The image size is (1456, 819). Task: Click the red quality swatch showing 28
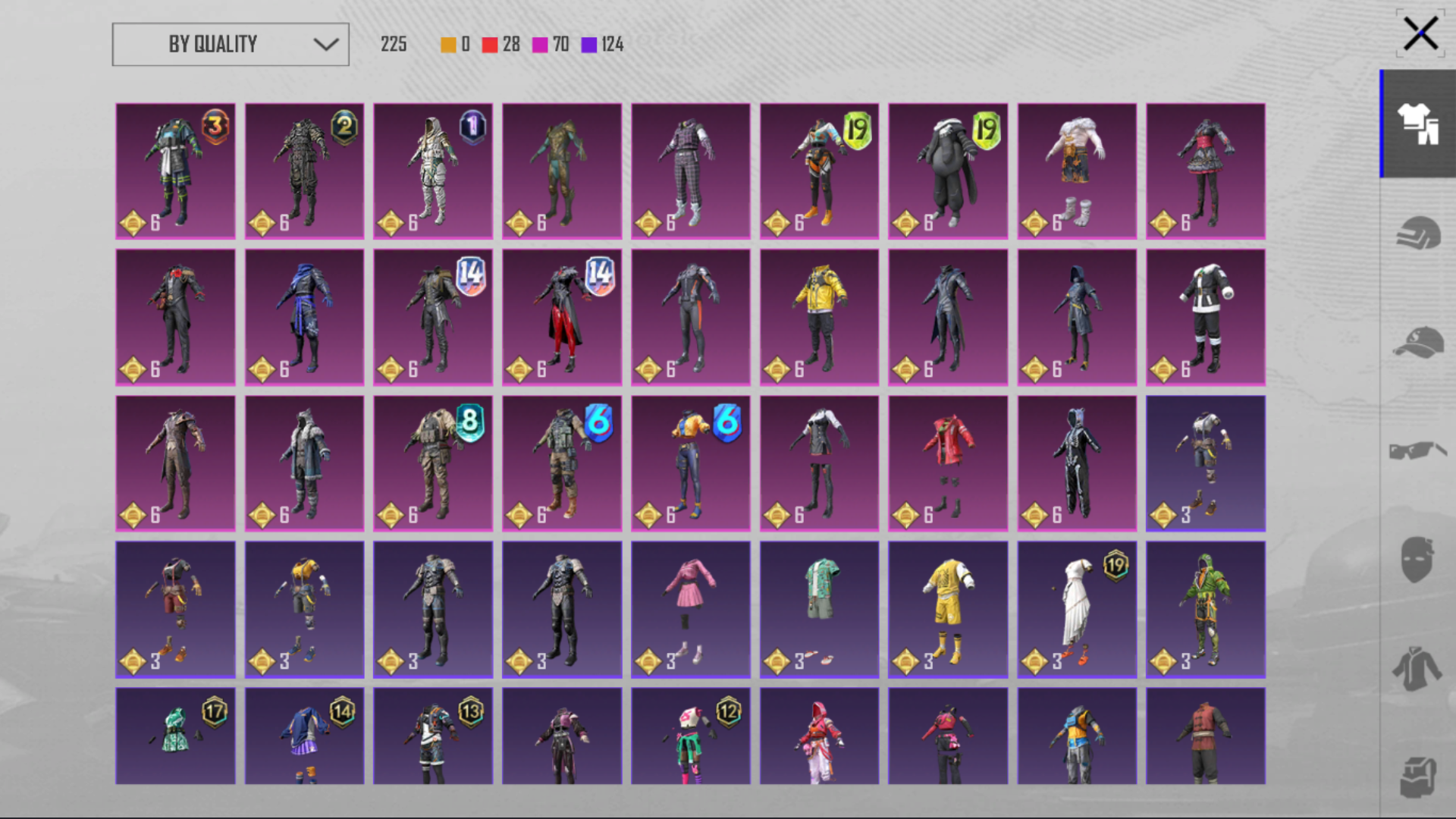pos(489,45)
